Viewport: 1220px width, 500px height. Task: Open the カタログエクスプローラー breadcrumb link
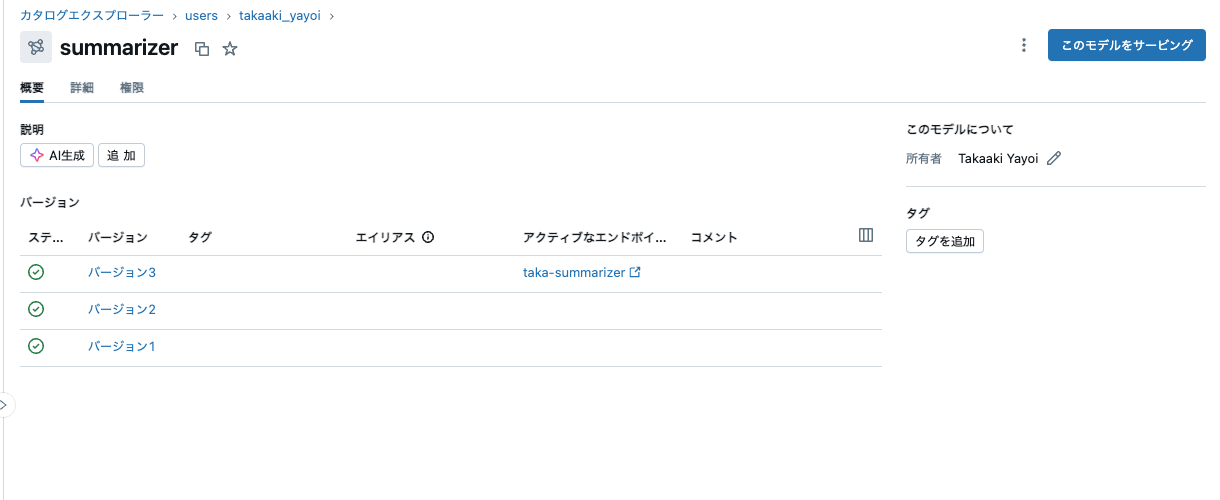click(92, 15)
